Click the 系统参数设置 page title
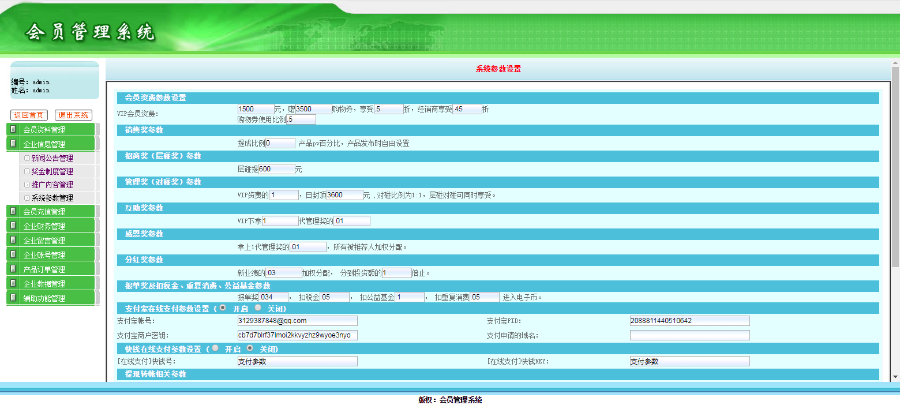 [x=498, y=69]
